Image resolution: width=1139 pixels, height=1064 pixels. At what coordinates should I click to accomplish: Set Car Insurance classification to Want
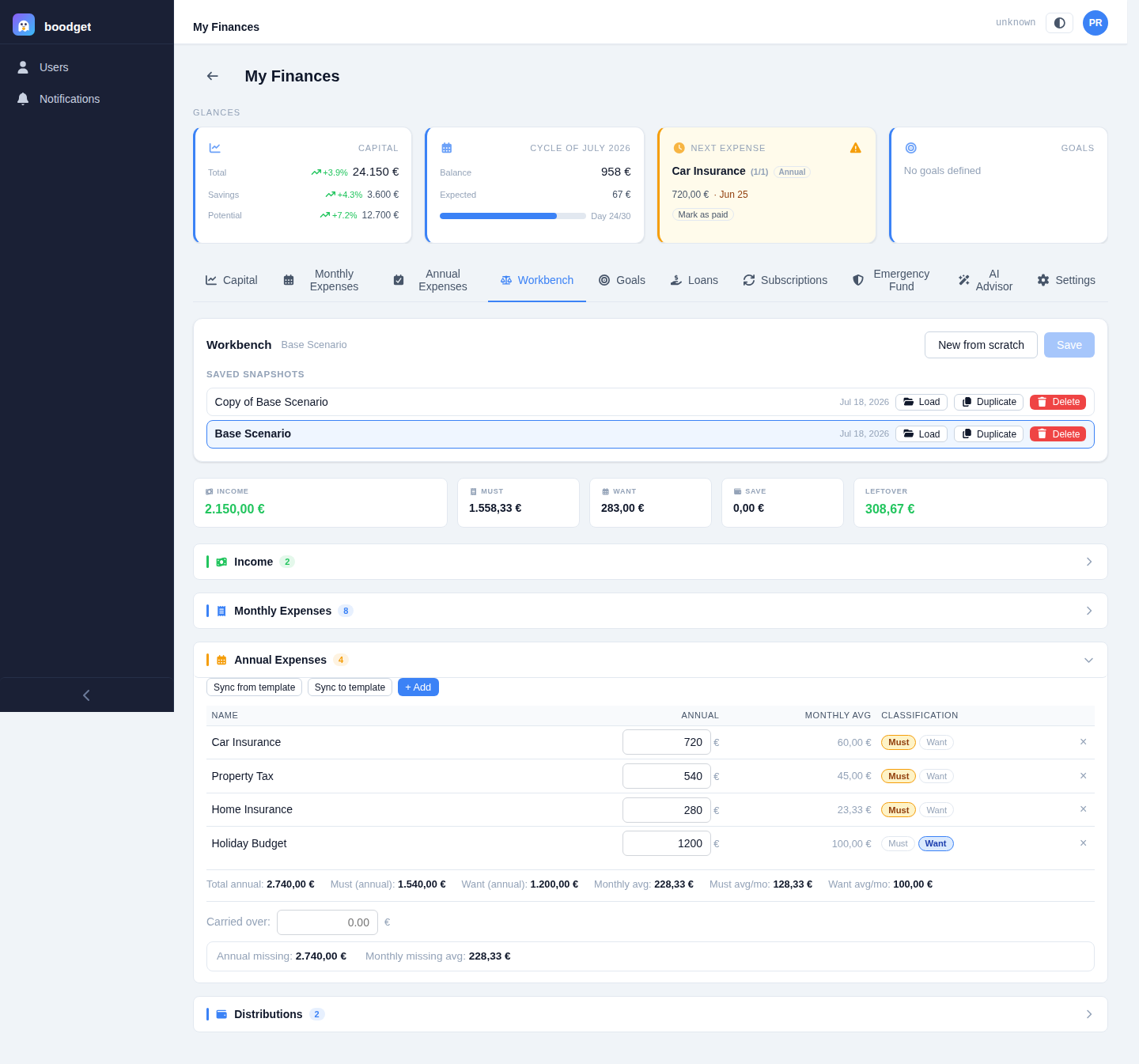937,742
